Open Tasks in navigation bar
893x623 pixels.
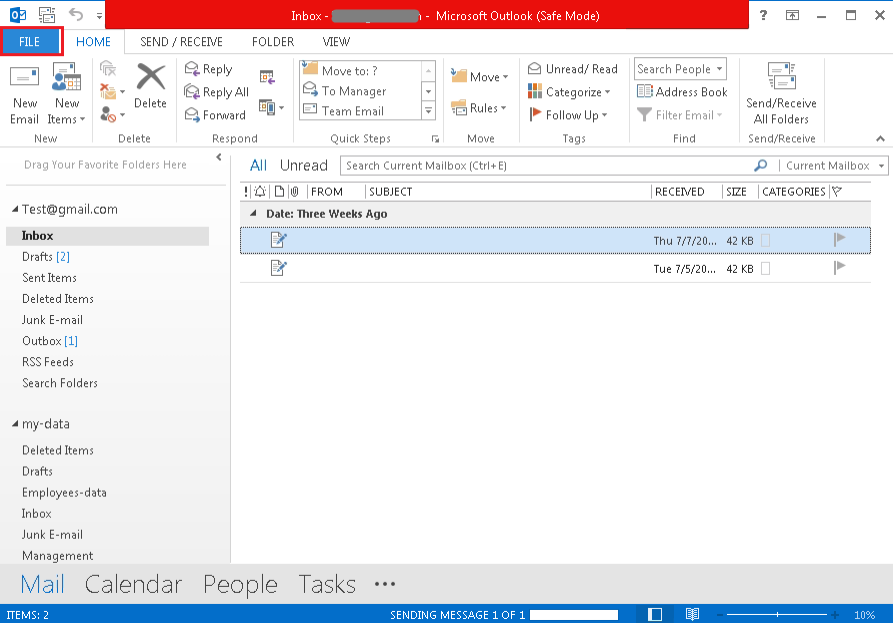coord(327,584)
